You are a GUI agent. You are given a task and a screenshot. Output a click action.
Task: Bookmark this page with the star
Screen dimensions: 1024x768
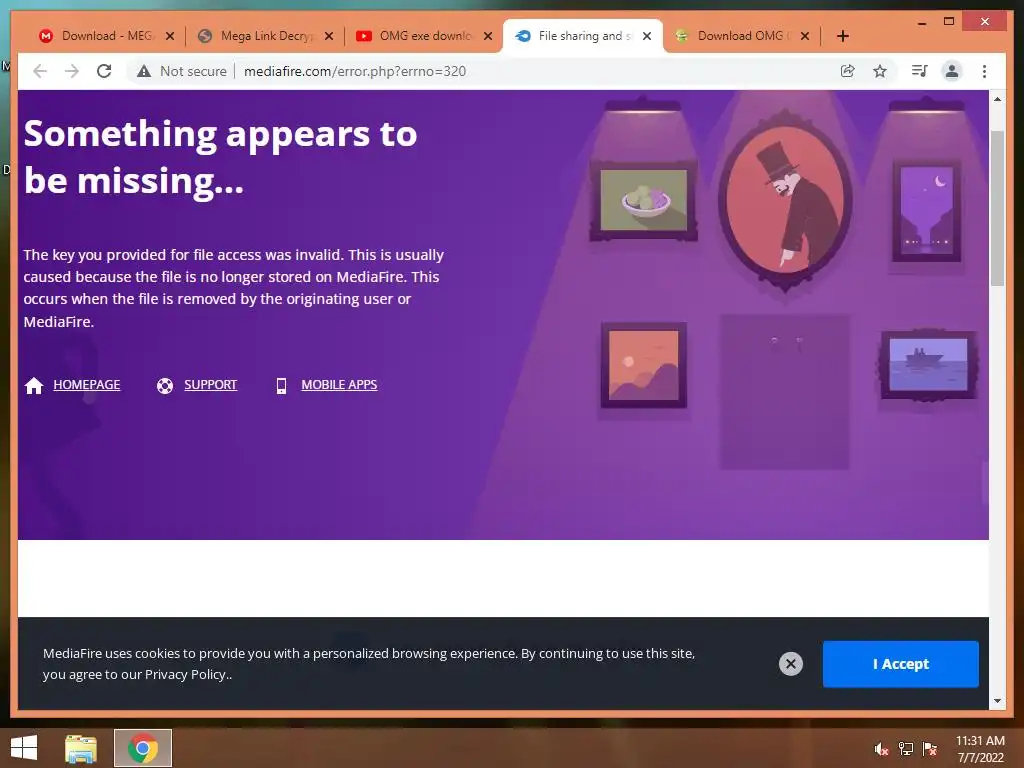(x=880, y=71)
